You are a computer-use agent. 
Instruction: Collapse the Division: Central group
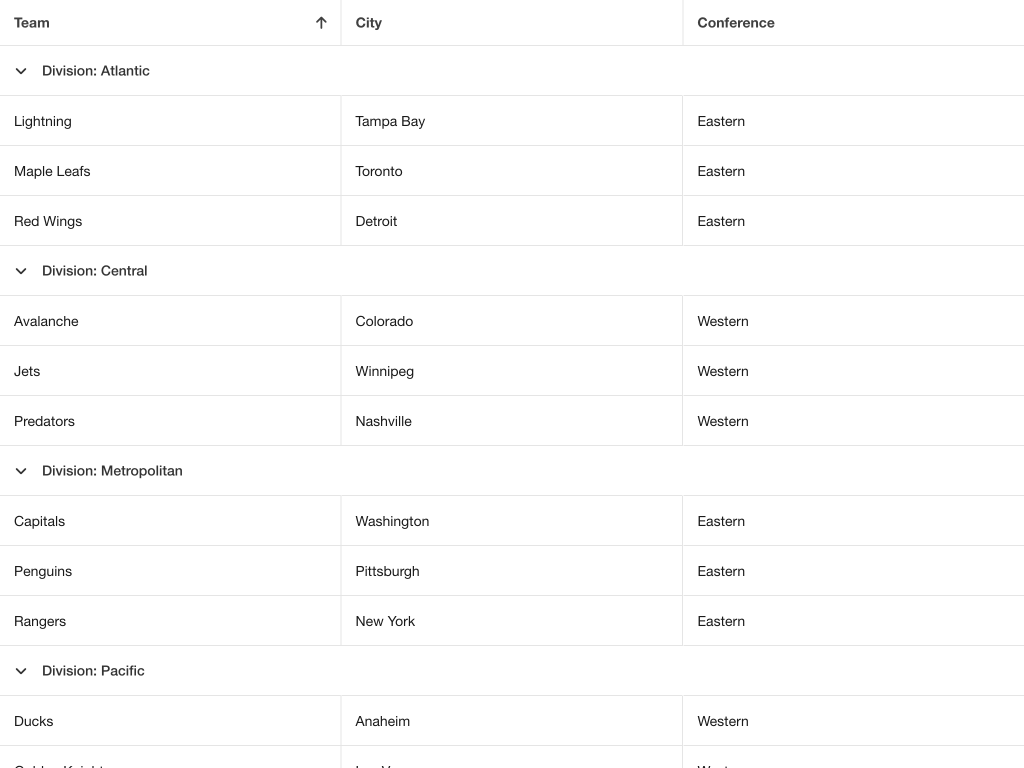click(x=21, y=271)
